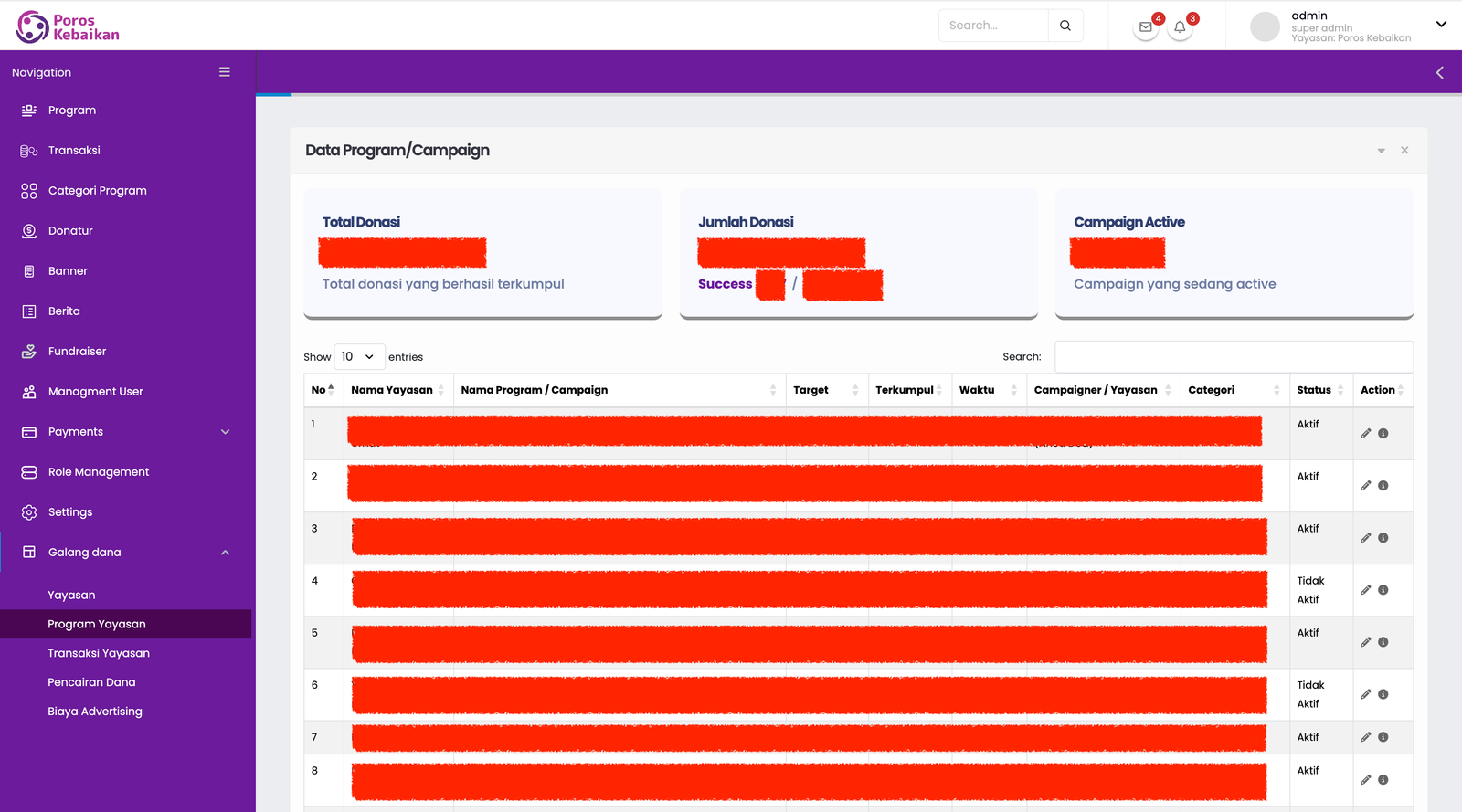Open the Show entries dropdown
The width and height of the screenshot is (1462, 812).
pos(359,357)
